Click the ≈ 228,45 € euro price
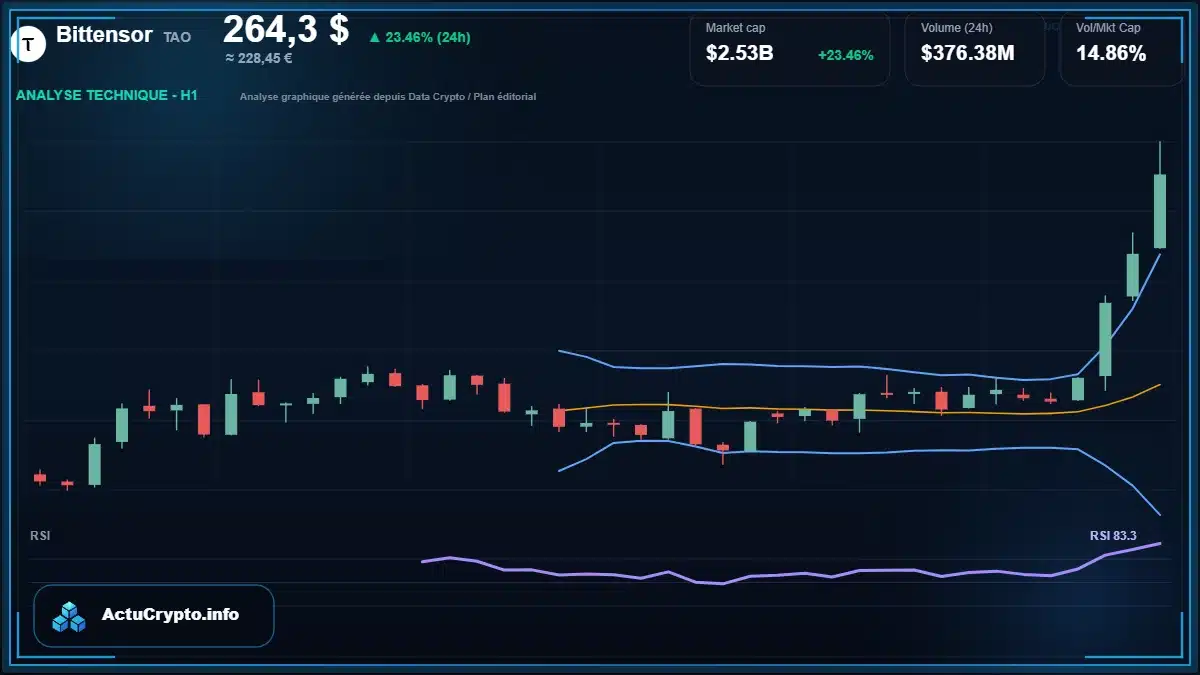The width and height of the screenshot is (1200, 675). (259, 58)
